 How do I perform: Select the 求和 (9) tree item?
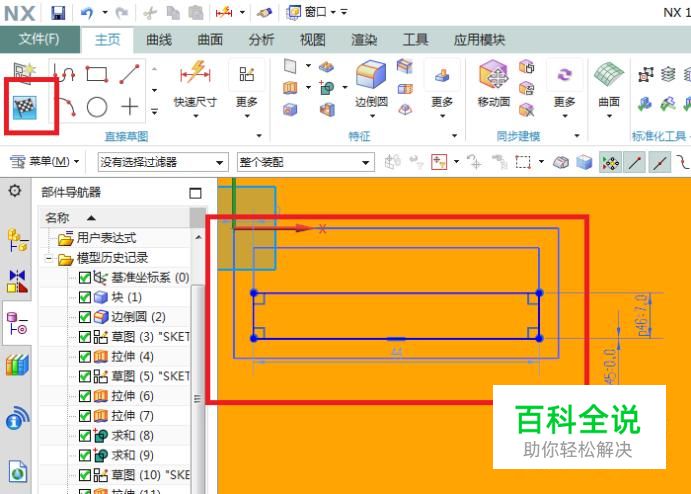tap(132, 455)
